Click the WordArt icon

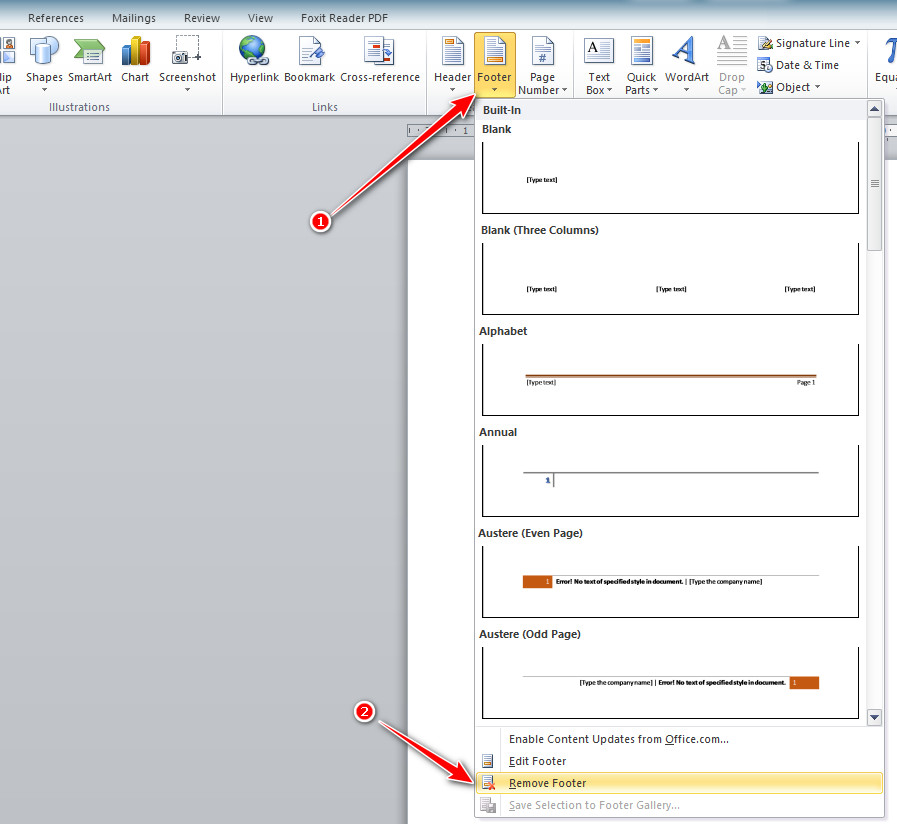tap(686, 51)
